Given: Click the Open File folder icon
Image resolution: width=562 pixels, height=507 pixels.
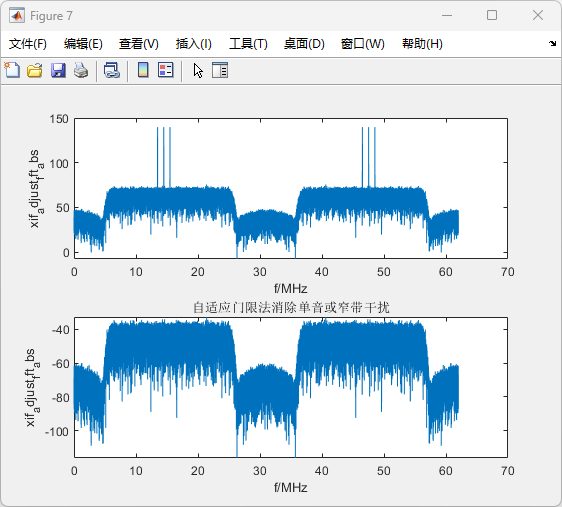Looking at the screenshot, I should pyautogui.click(x=35, y=70).
